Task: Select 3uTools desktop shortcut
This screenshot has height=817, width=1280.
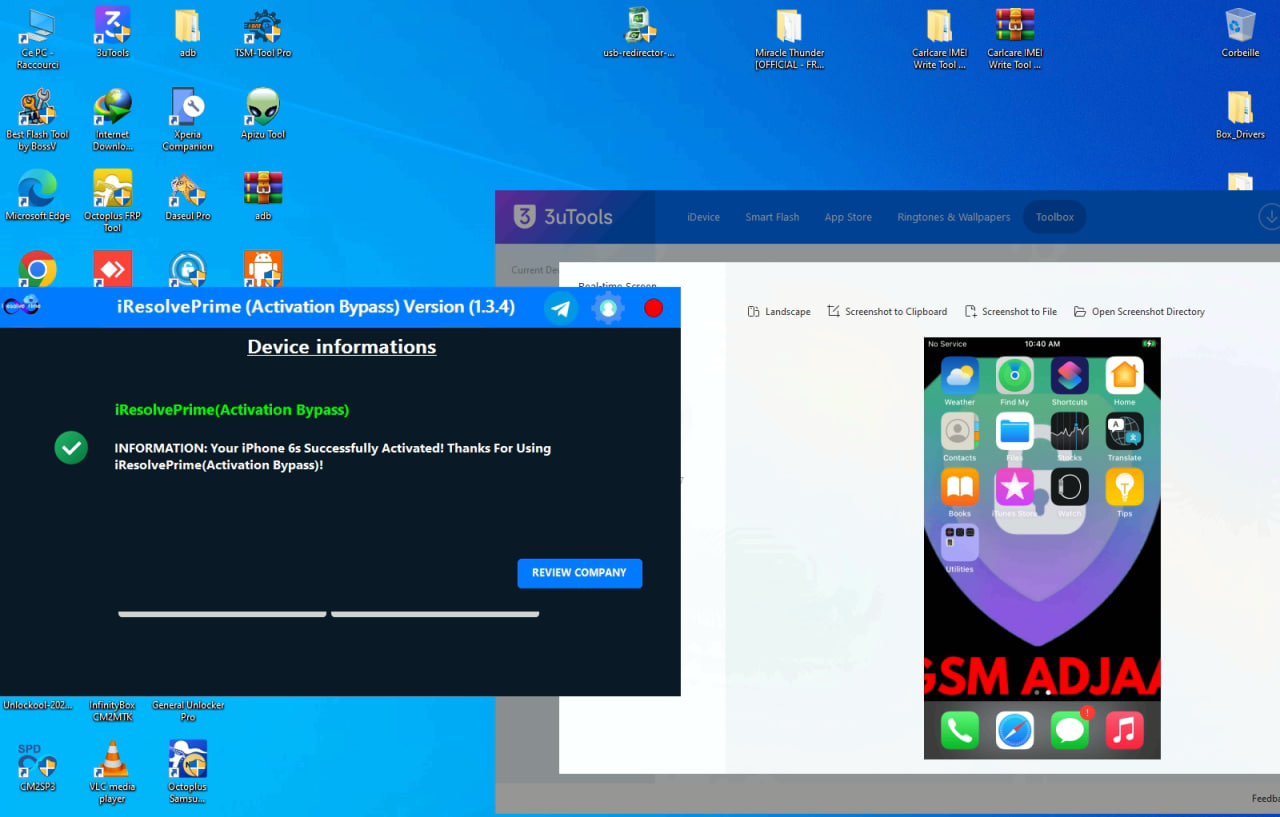Action: [112, 33]
